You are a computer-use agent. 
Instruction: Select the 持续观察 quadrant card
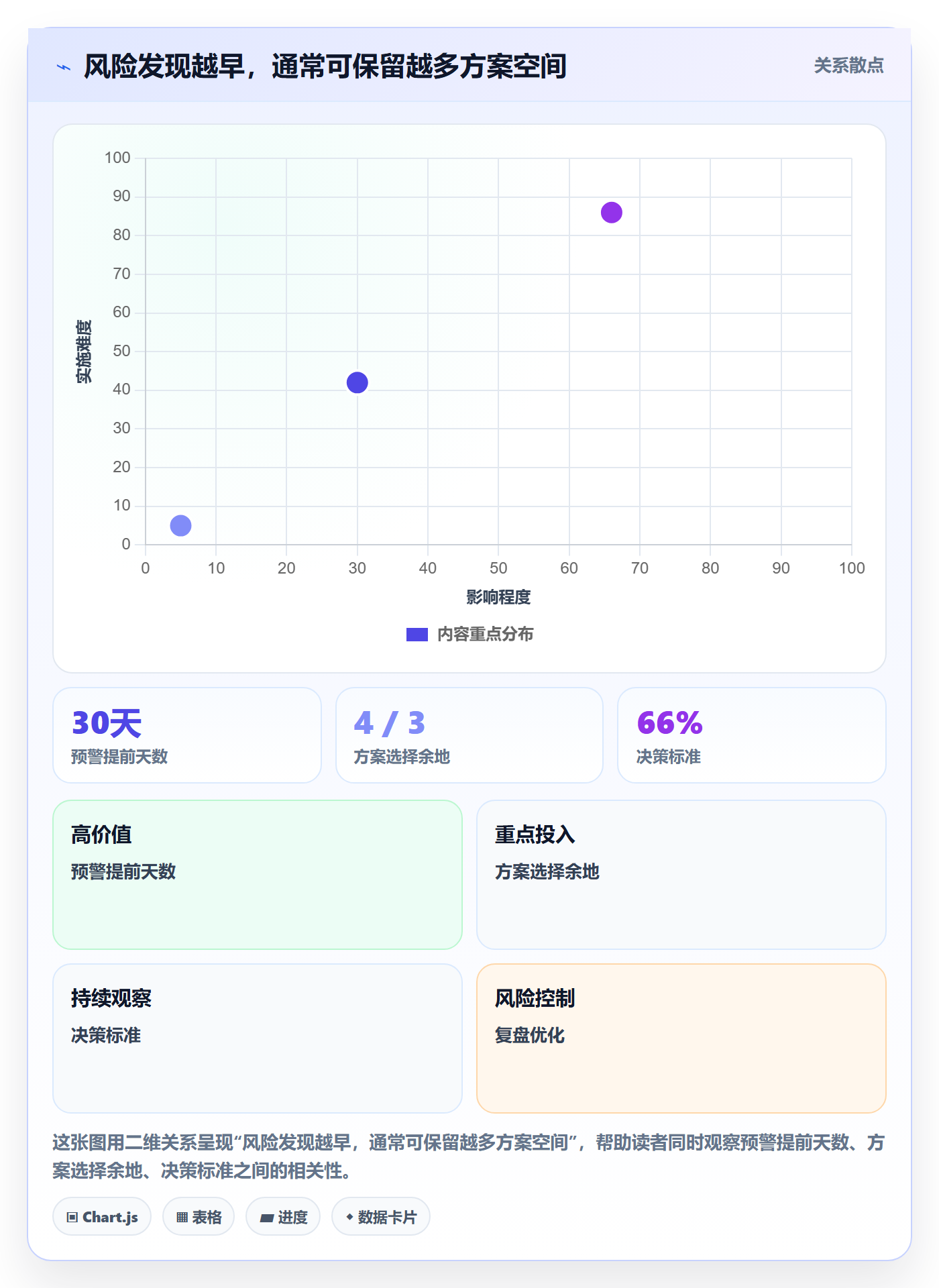point(258,1038)
